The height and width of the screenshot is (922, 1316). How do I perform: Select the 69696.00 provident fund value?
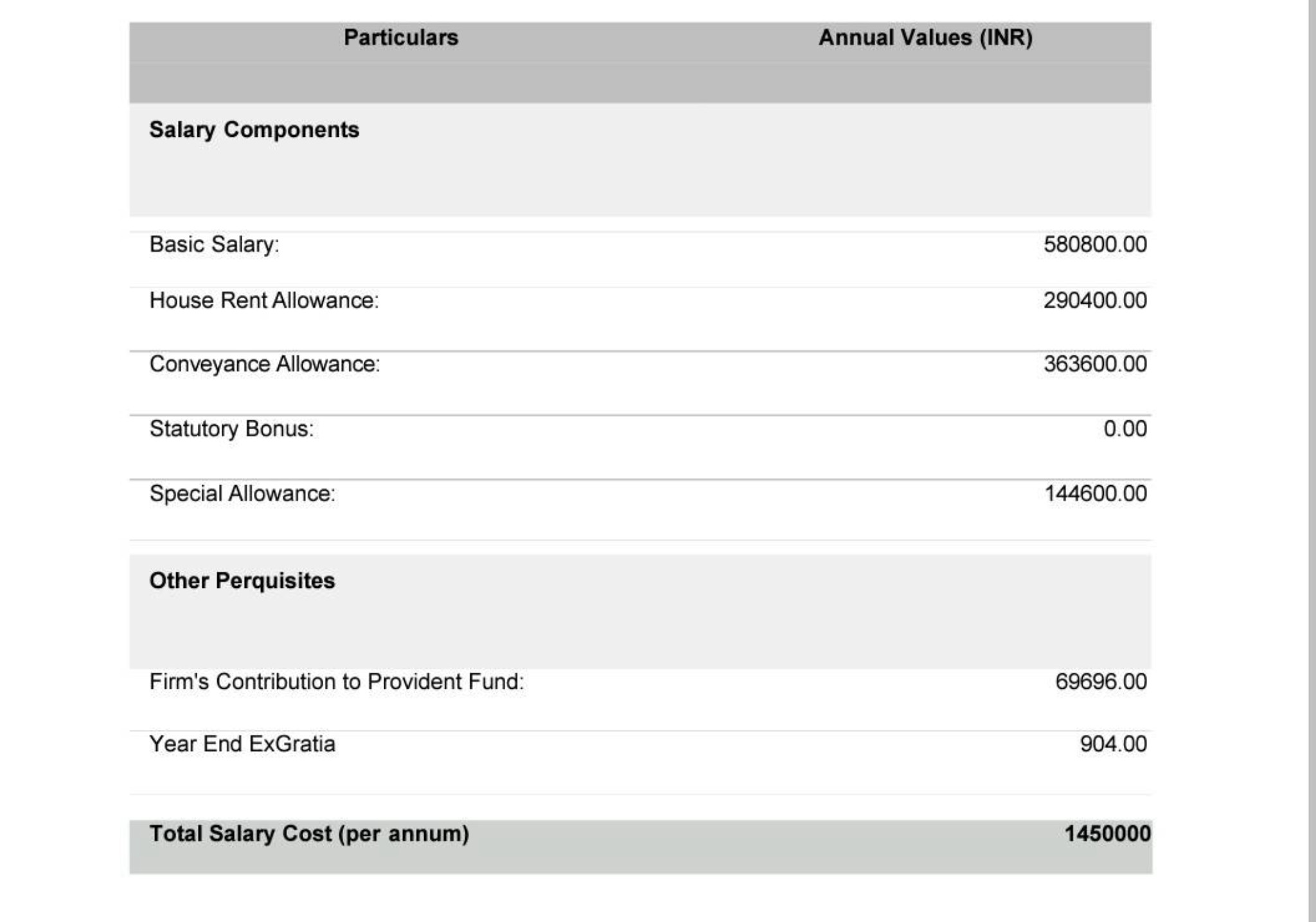[1101, 682]
